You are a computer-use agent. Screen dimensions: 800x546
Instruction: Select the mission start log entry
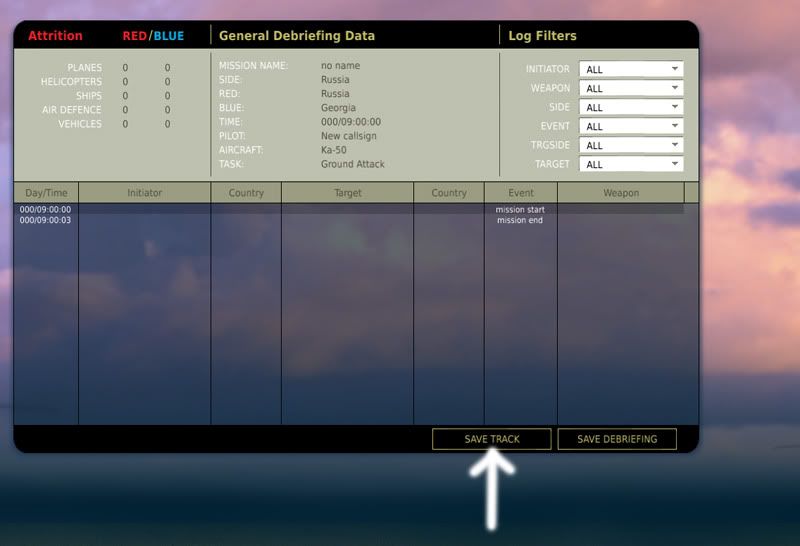519,210
